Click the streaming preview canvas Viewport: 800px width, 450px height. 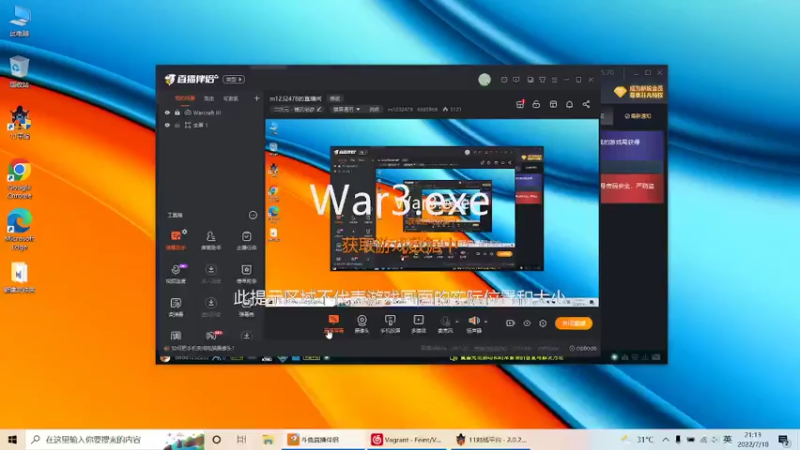432,213
